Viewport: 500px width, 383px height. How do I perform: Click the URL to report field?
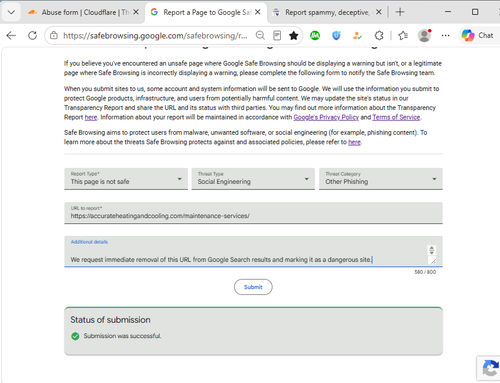pyautogui.click(x=253, y=213)
